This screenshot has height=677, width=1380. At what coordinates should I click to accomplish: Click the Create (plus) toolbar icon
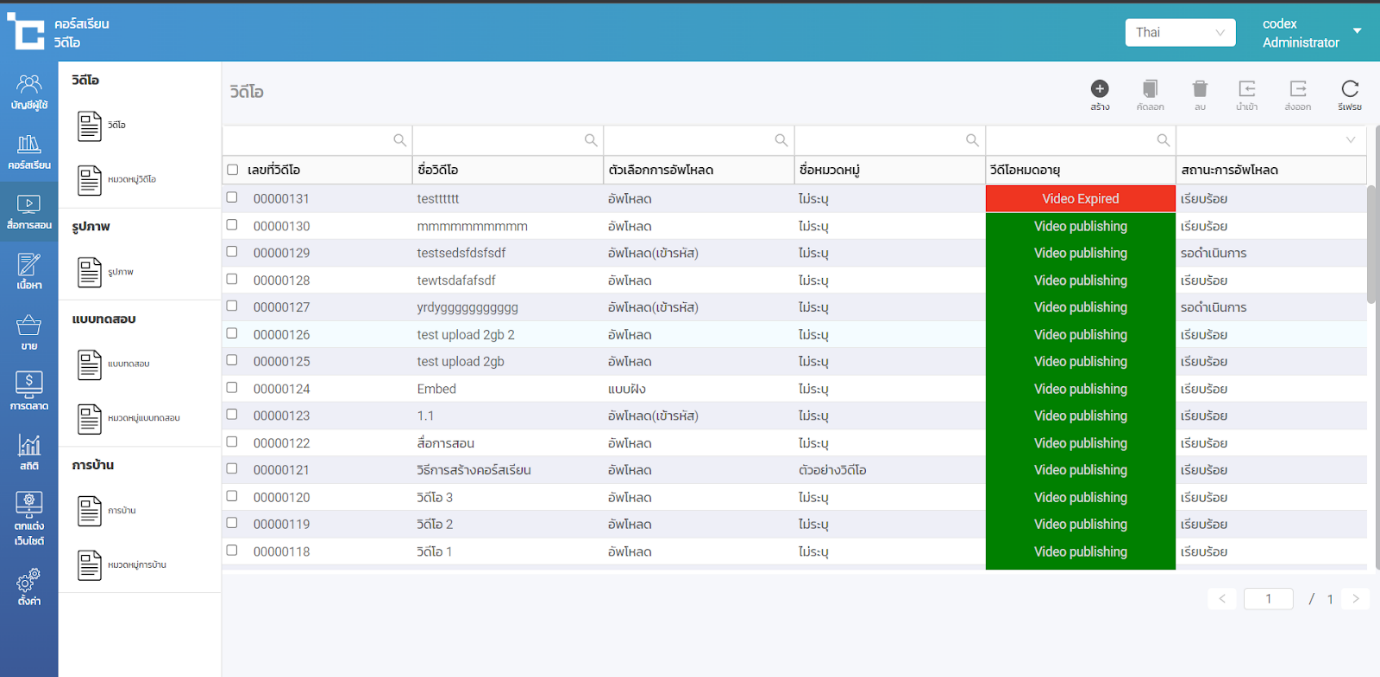(x=1099, y=90)
